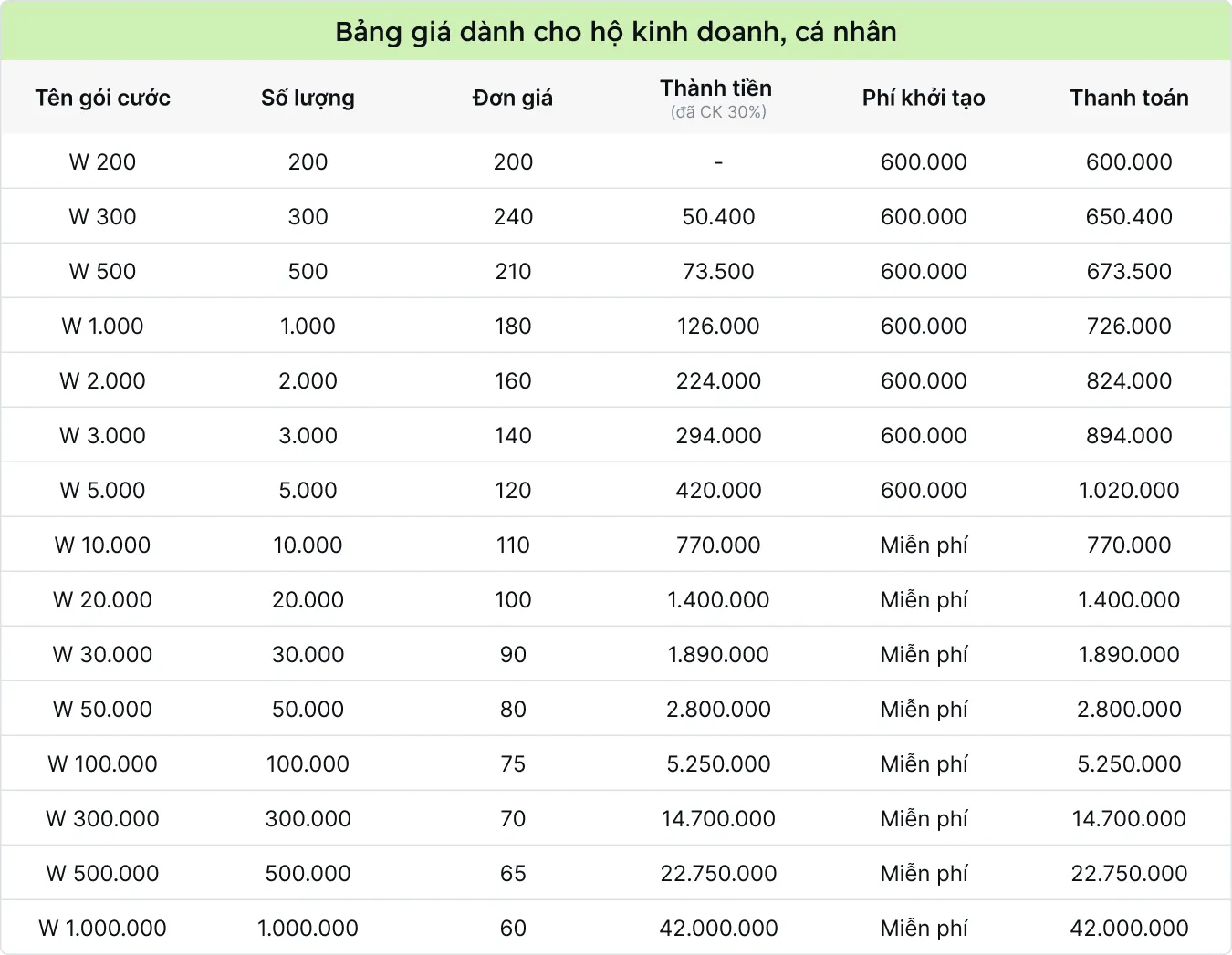Click the 'W 1.000' package name cell
The height and width of the screenshot is (955, 1232).
click(x=102, y=326)
